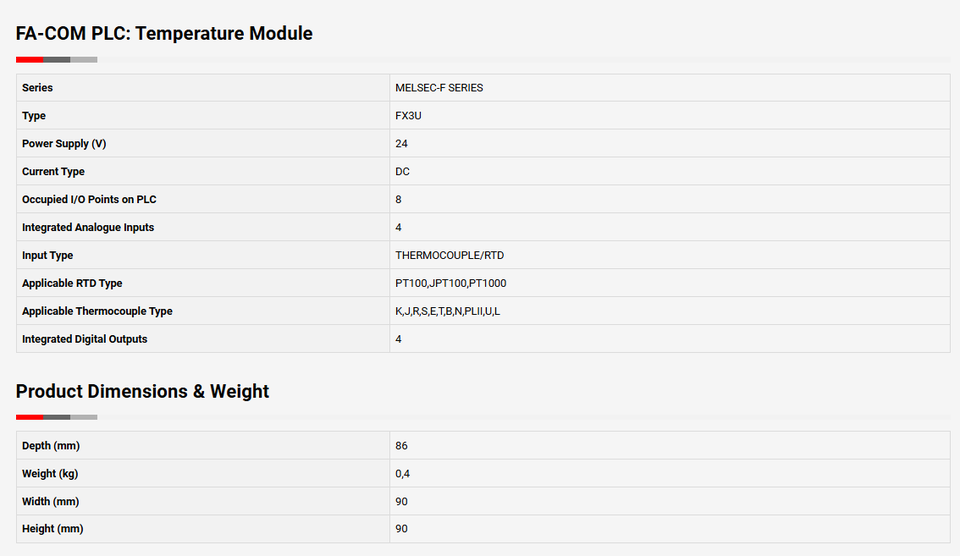Click the 'Depth (mm)' row label
Screen dimensions: 960x556
pyautogui.click(x=51, y=446)
